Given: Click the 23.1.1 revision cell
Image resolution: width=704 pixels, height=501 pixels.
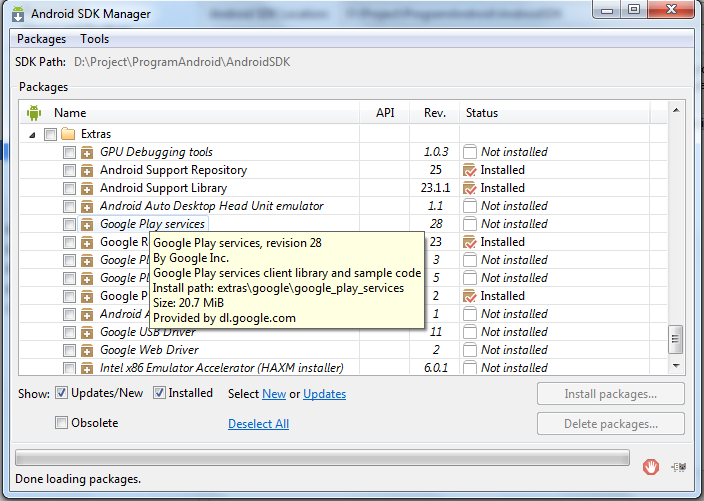Looking at the screenshot, I should 435,188.
